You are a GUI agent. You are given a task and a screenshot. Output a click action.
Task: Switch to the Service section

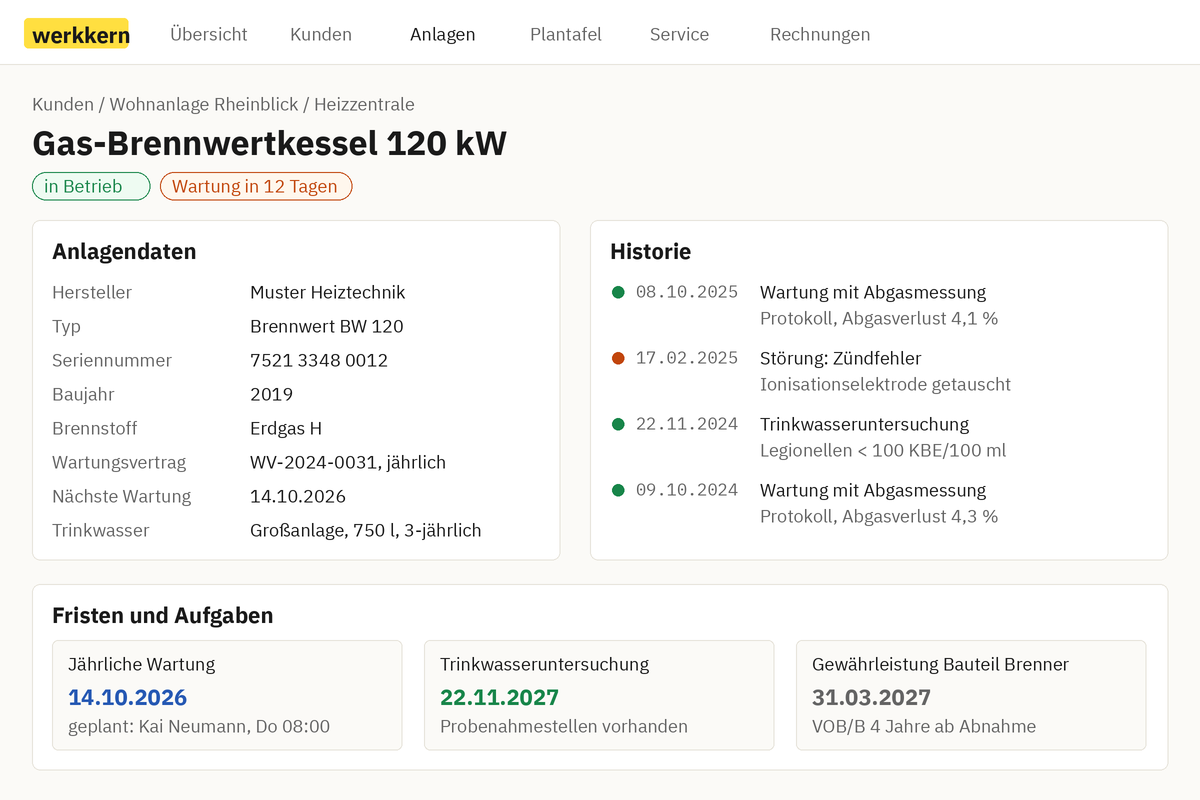(x=680, y=34)
